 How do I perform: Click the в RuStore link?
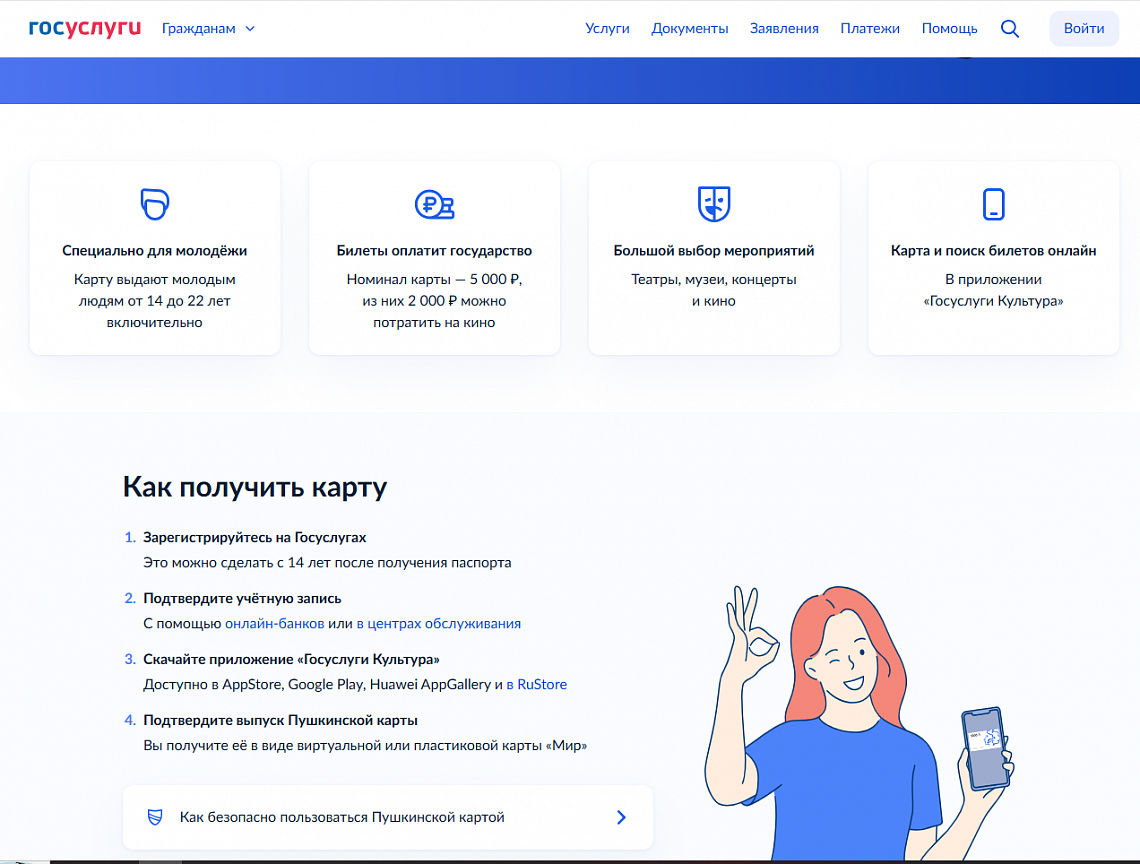(537, 684)
